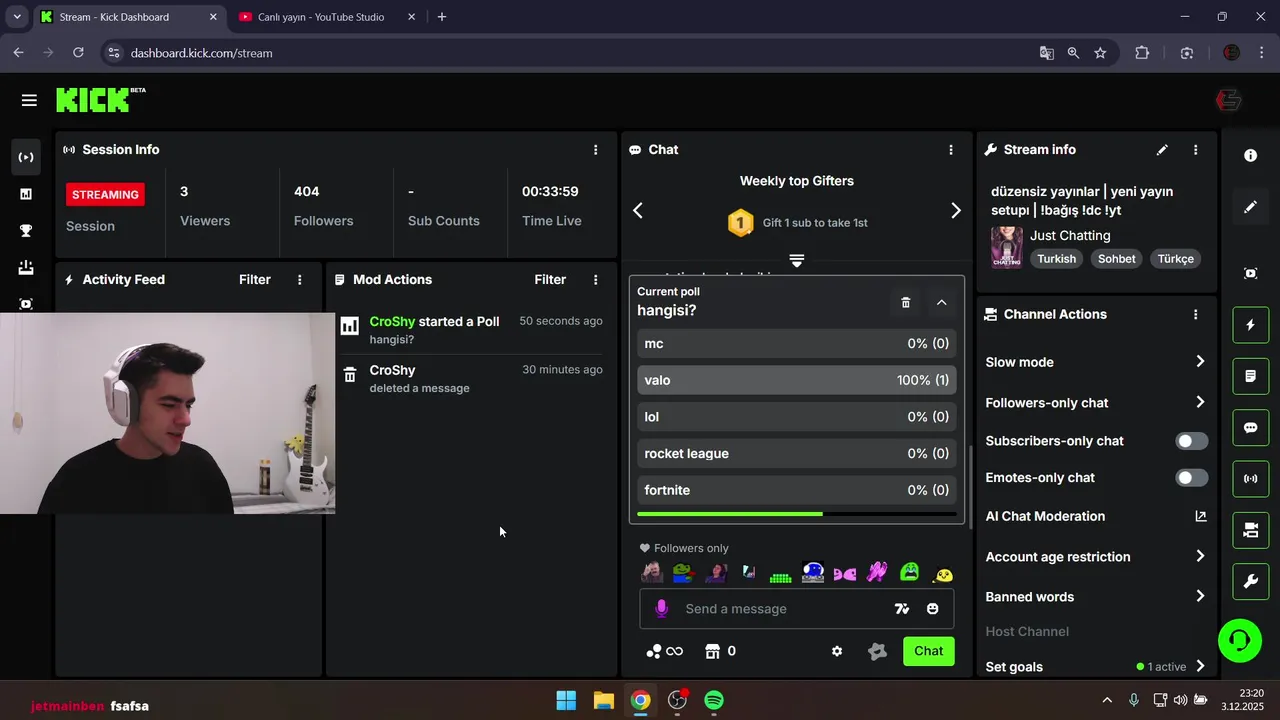Open Activity Feed three-dot menu

pyautogui.click(x=299, y=280)
